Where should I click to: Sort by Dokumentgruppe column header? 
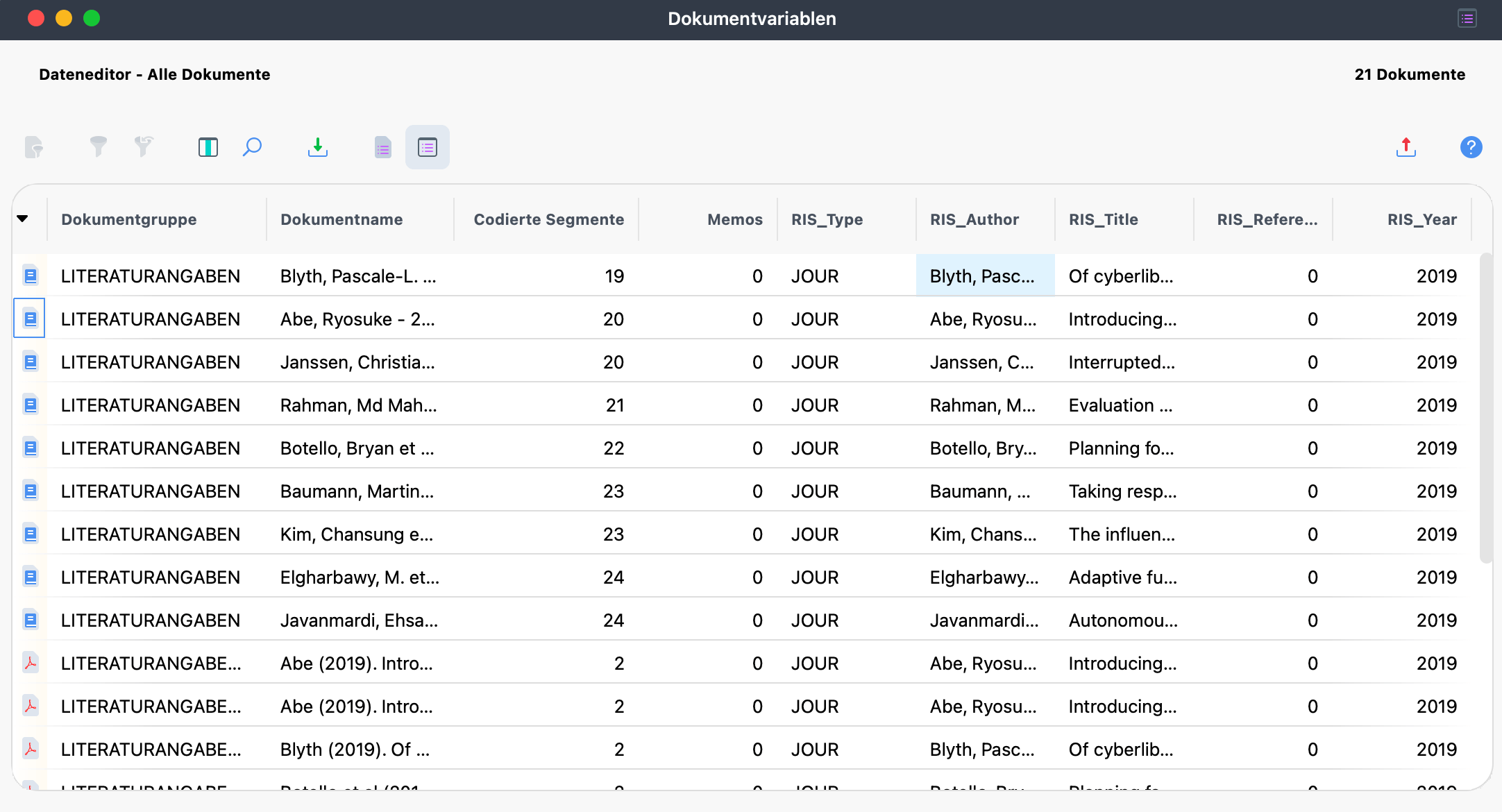(x=157, y=219)
